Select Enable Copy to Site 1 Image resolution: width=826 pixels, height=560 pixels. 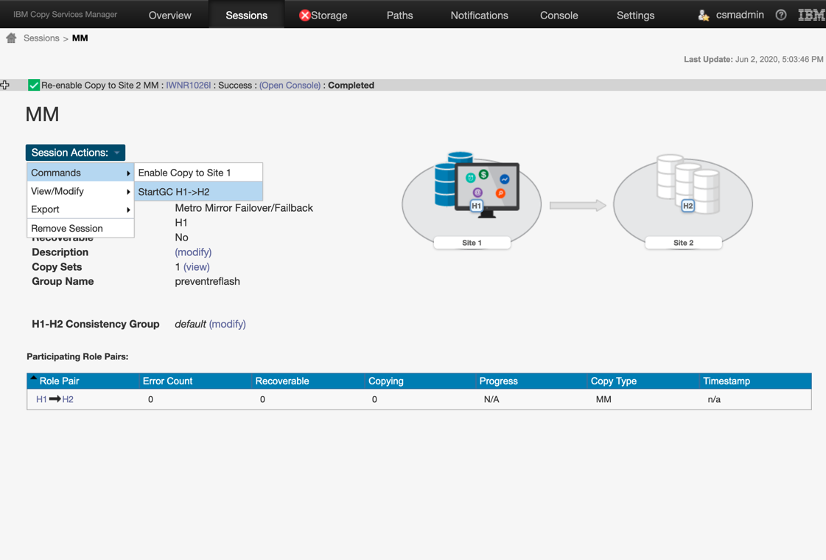(199, 173)
